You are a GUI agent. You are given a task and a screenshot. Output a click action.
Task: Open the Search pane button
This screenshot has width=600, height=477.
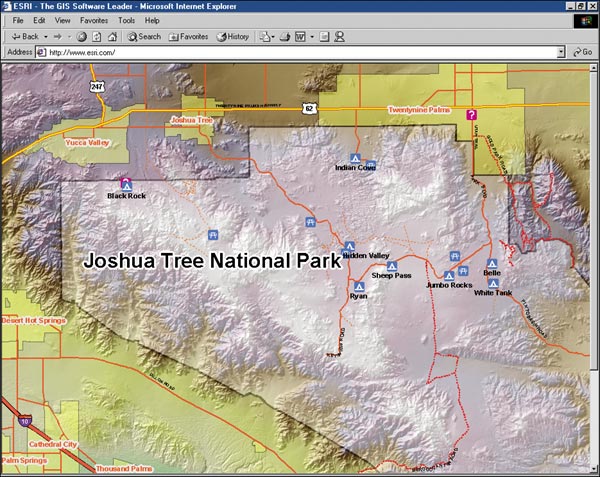point(144,37)
